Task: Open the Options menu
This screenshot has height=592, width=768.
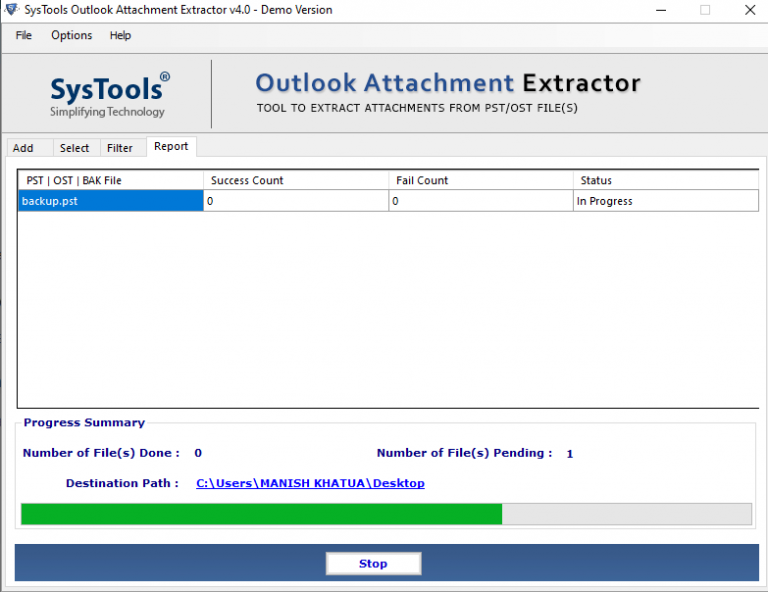Action: point(72,35)
